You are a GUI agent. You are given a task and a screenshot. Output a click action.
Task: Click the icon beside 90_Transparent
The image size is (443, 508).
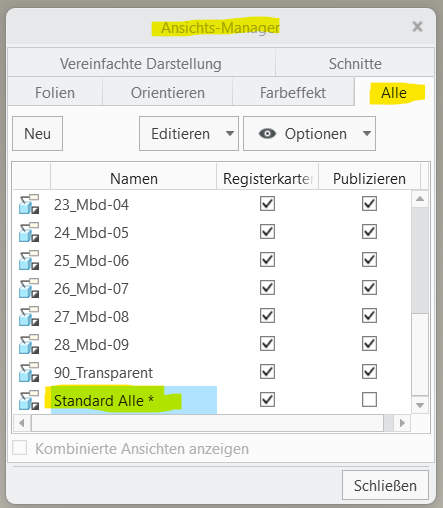(29, 372)
